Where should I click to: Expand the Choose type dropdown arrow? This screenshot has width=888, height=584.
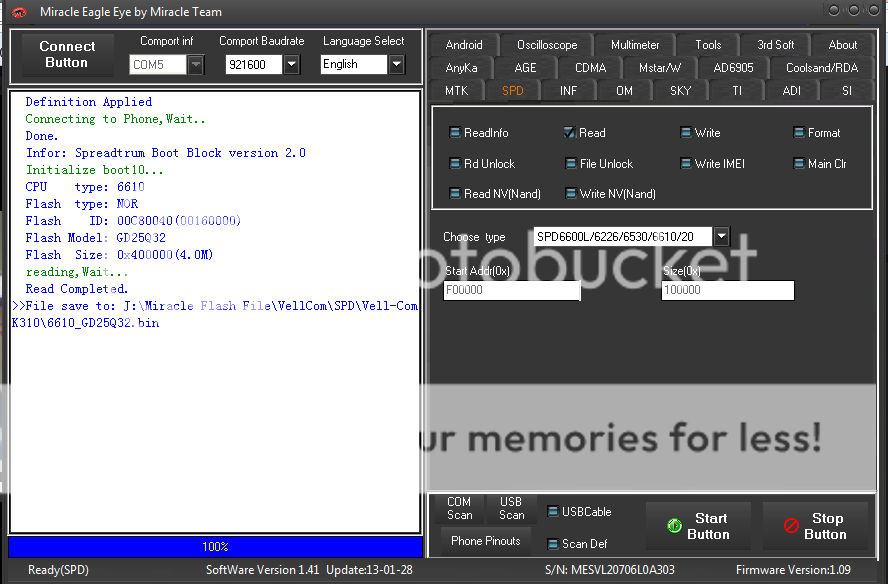(x=722, y=236)
